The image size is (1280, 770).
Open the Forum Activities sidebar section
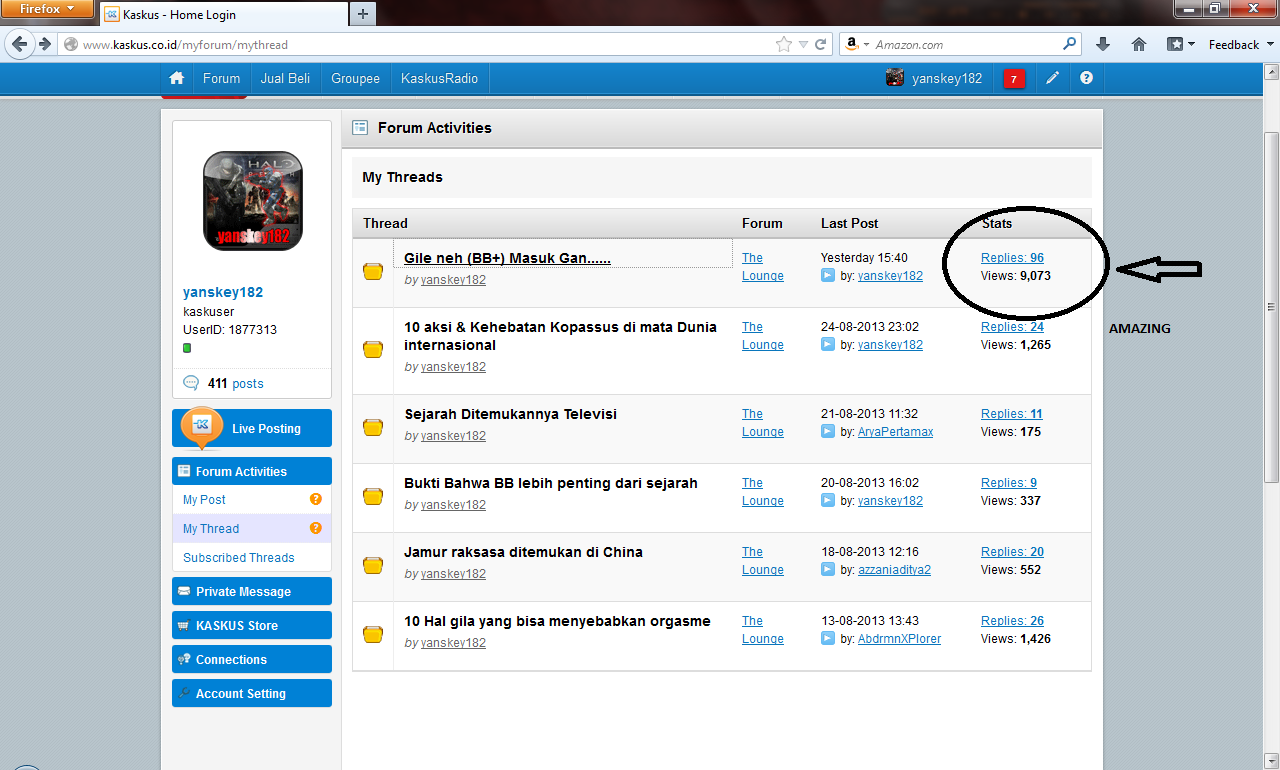252,471
